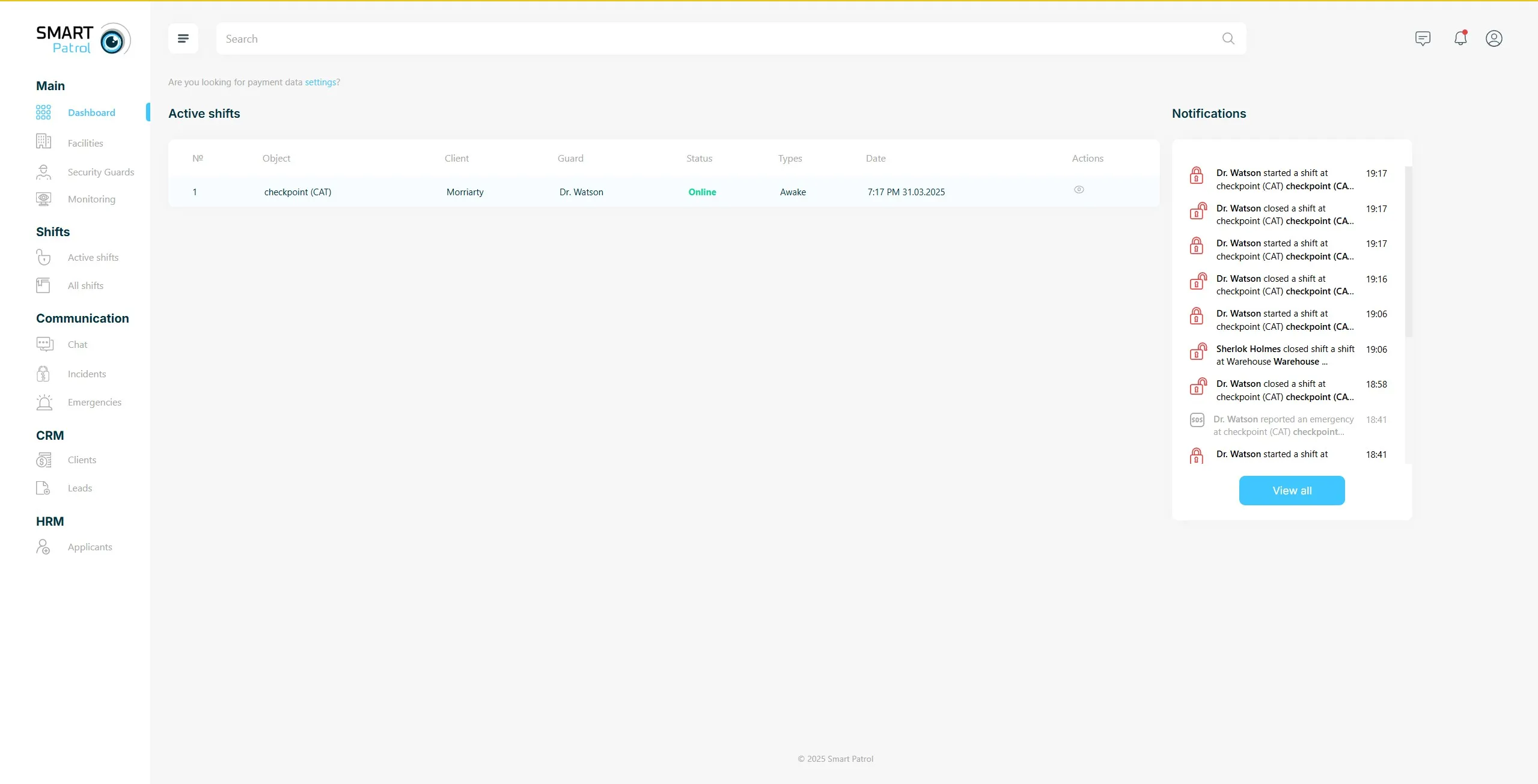Click unlock icon of 19:16 closed shift notification
This screenshot has width=1538, height=784.
[1198, 281]
